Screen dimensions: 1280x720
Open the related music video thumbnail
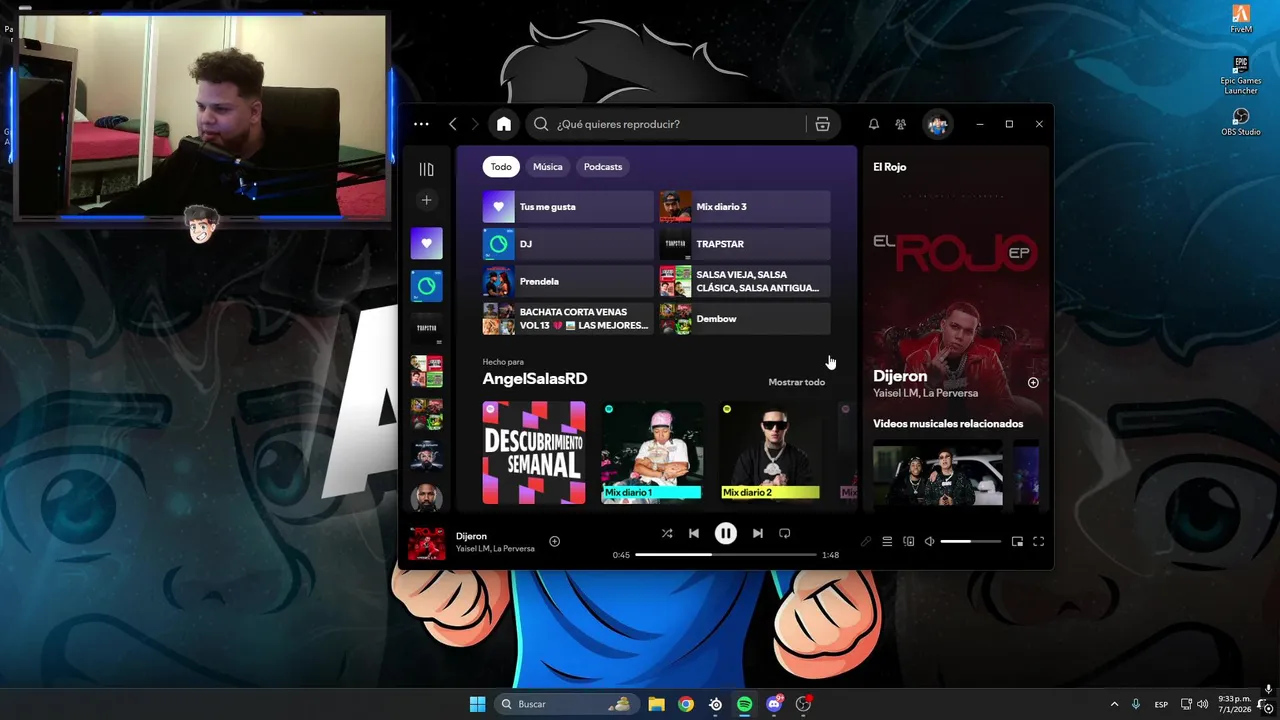pyautogui.click(x=938, y=472)
